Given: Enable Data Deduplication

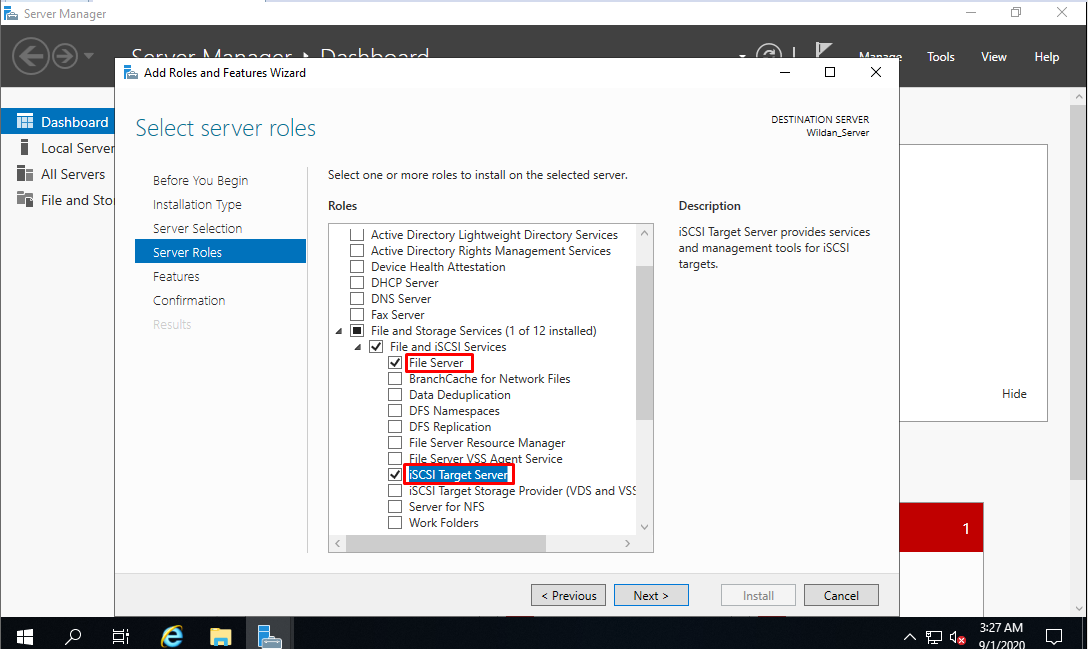Looking at the screenshot, I should (395, 394).
